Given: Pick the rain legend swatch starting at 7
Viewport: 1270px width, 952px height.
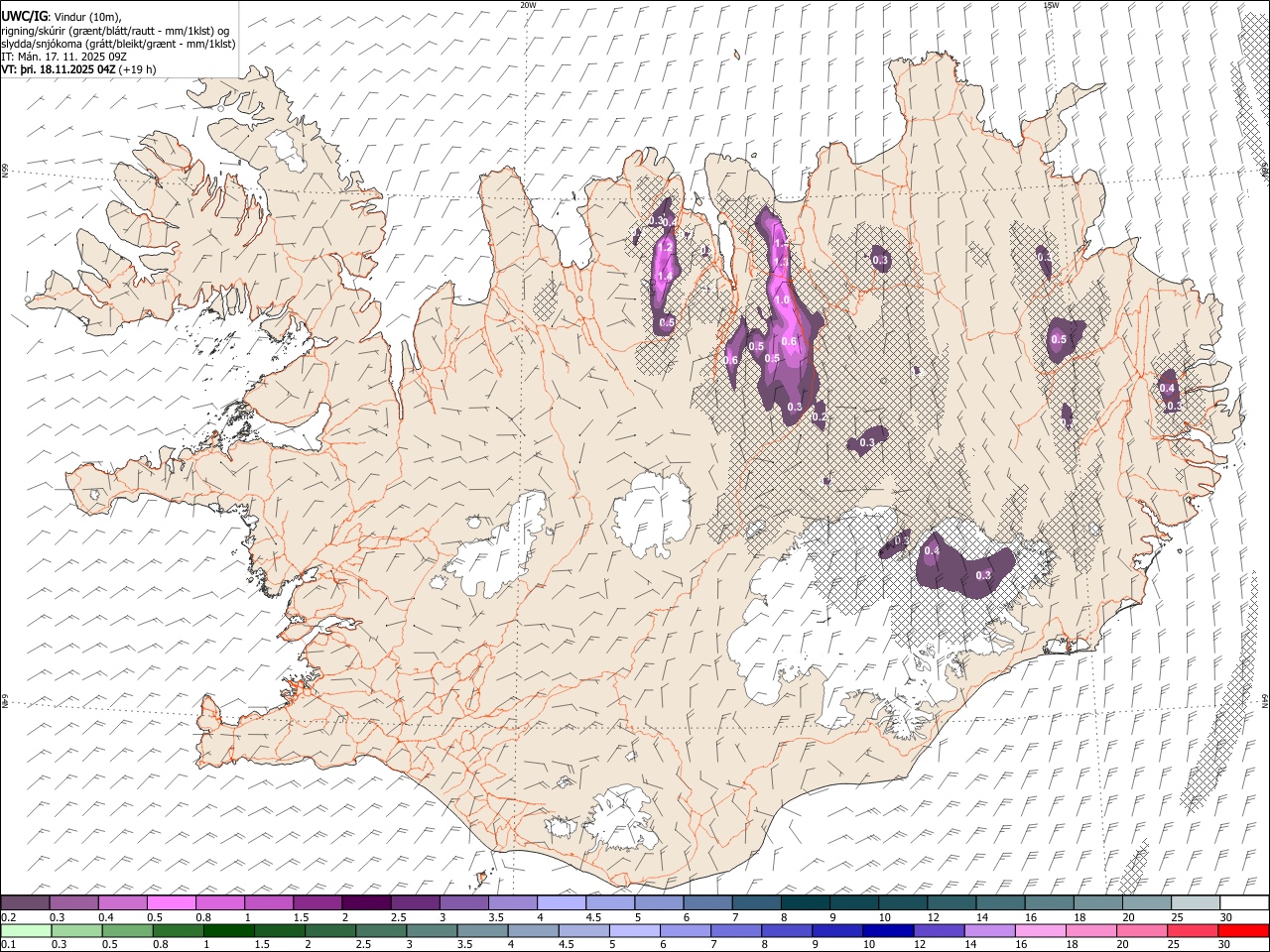Looking at the screenshot, I should (734, 930).
